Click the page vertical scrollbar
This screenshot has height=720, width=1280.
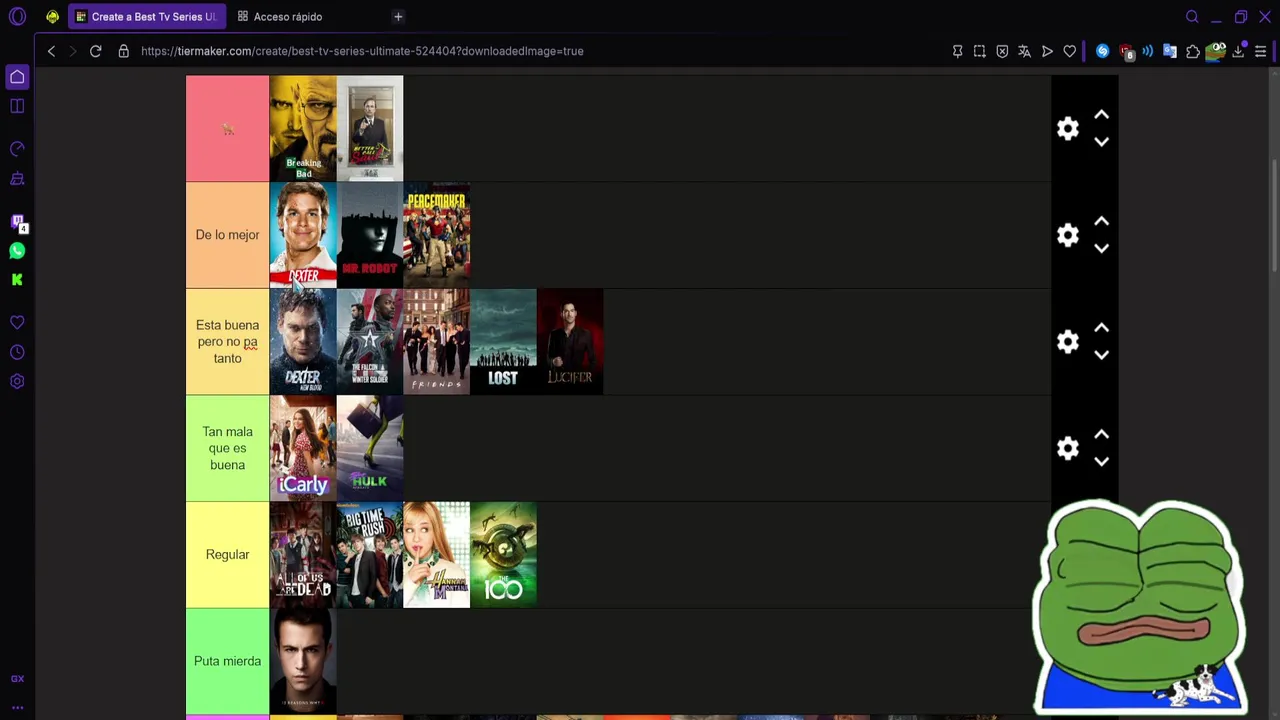(1276, 215)
